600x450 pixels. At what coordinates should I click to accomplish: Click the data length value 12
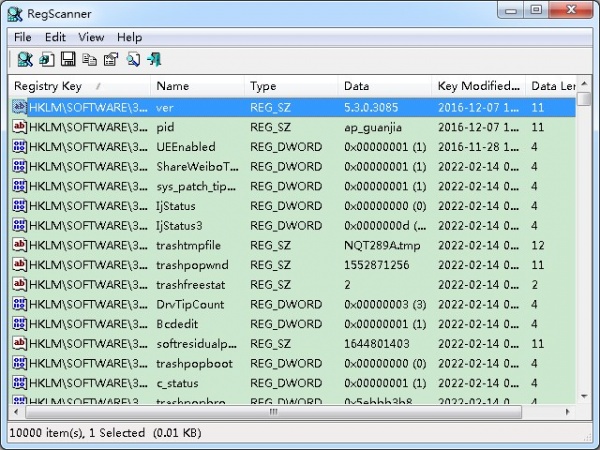tap(538, 245)
